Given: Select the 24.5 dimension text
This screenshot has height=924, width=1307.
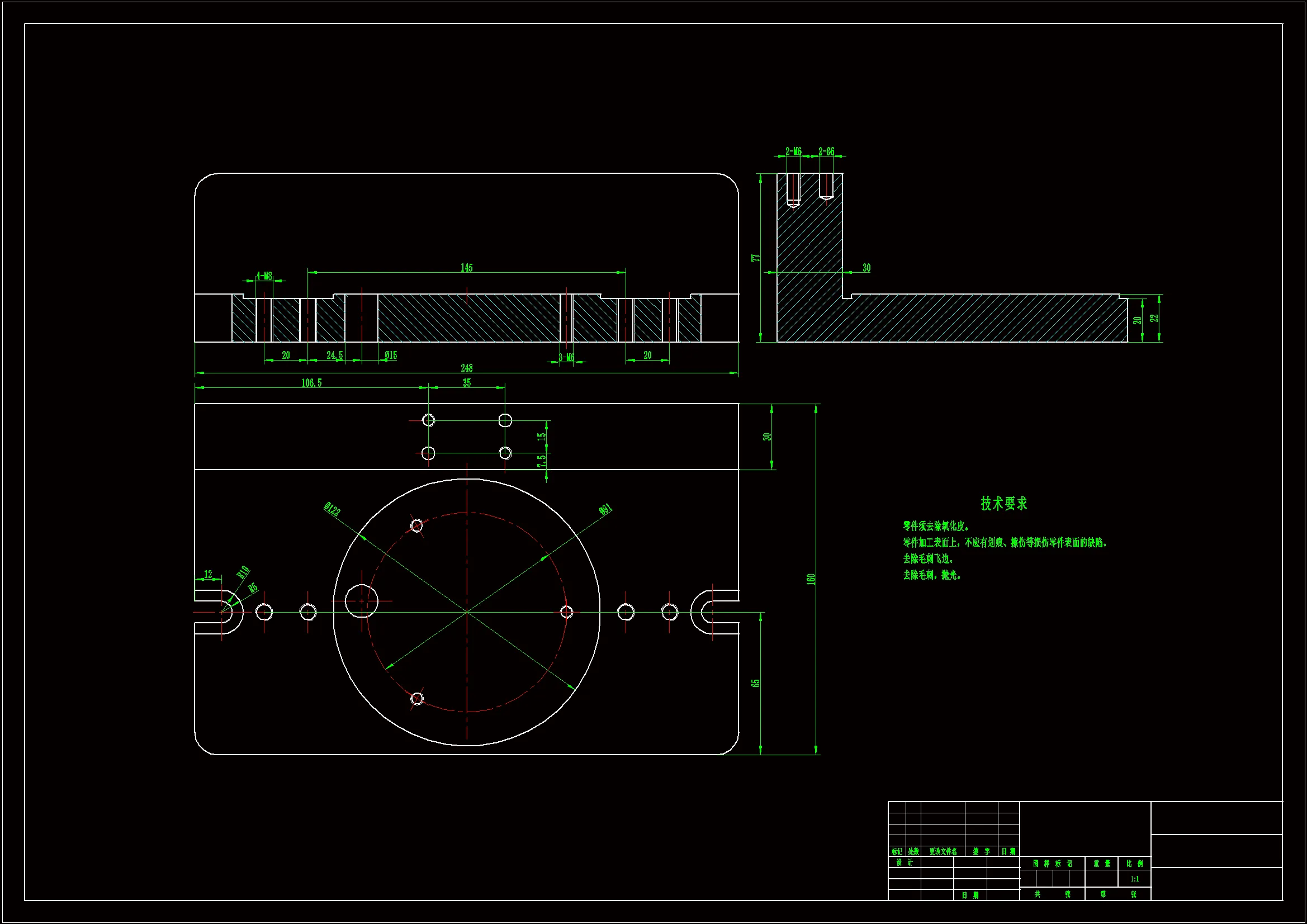Looking at the screenshot, I should point(335,356).
